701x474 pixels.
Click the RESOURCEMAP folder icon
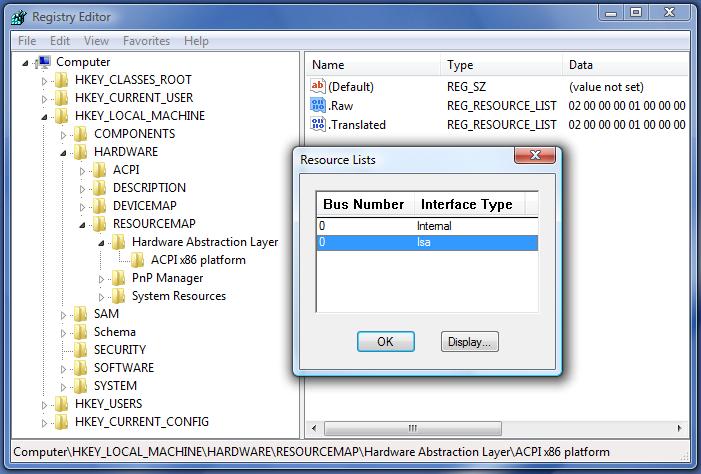[x=99, y=224]
